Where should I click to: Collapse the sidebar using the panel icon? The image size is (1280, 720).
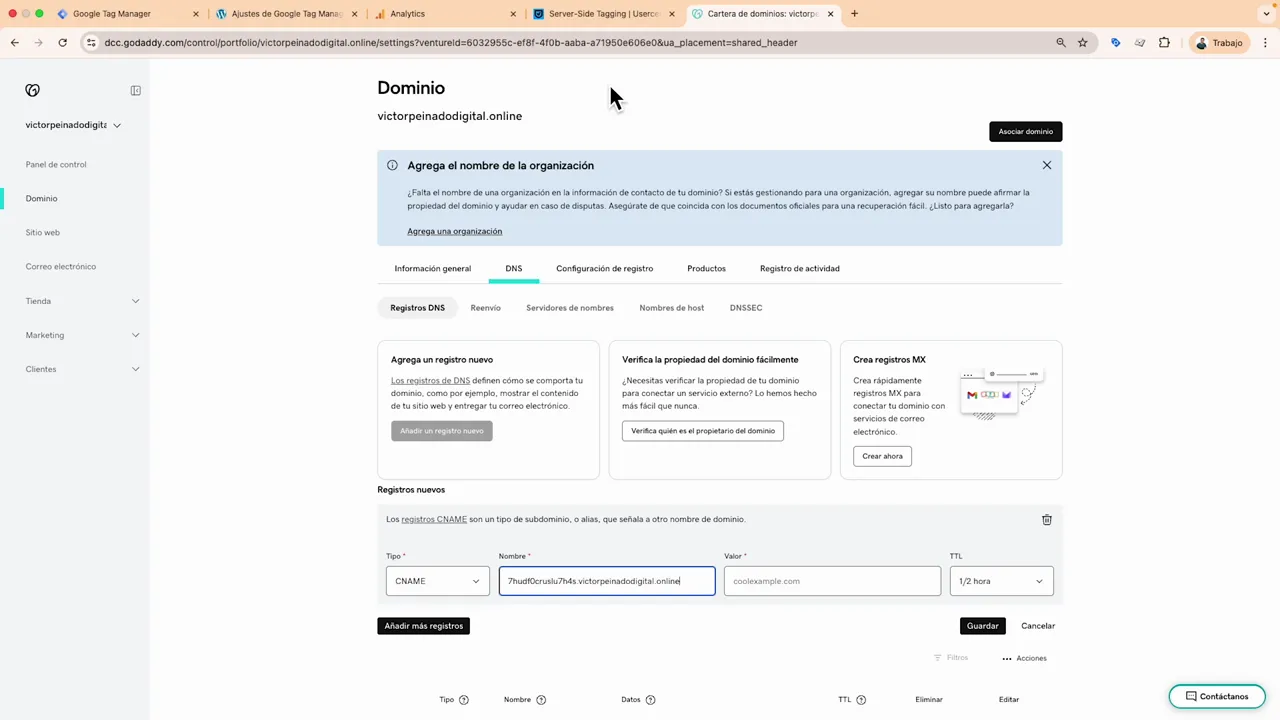point(136,90)
